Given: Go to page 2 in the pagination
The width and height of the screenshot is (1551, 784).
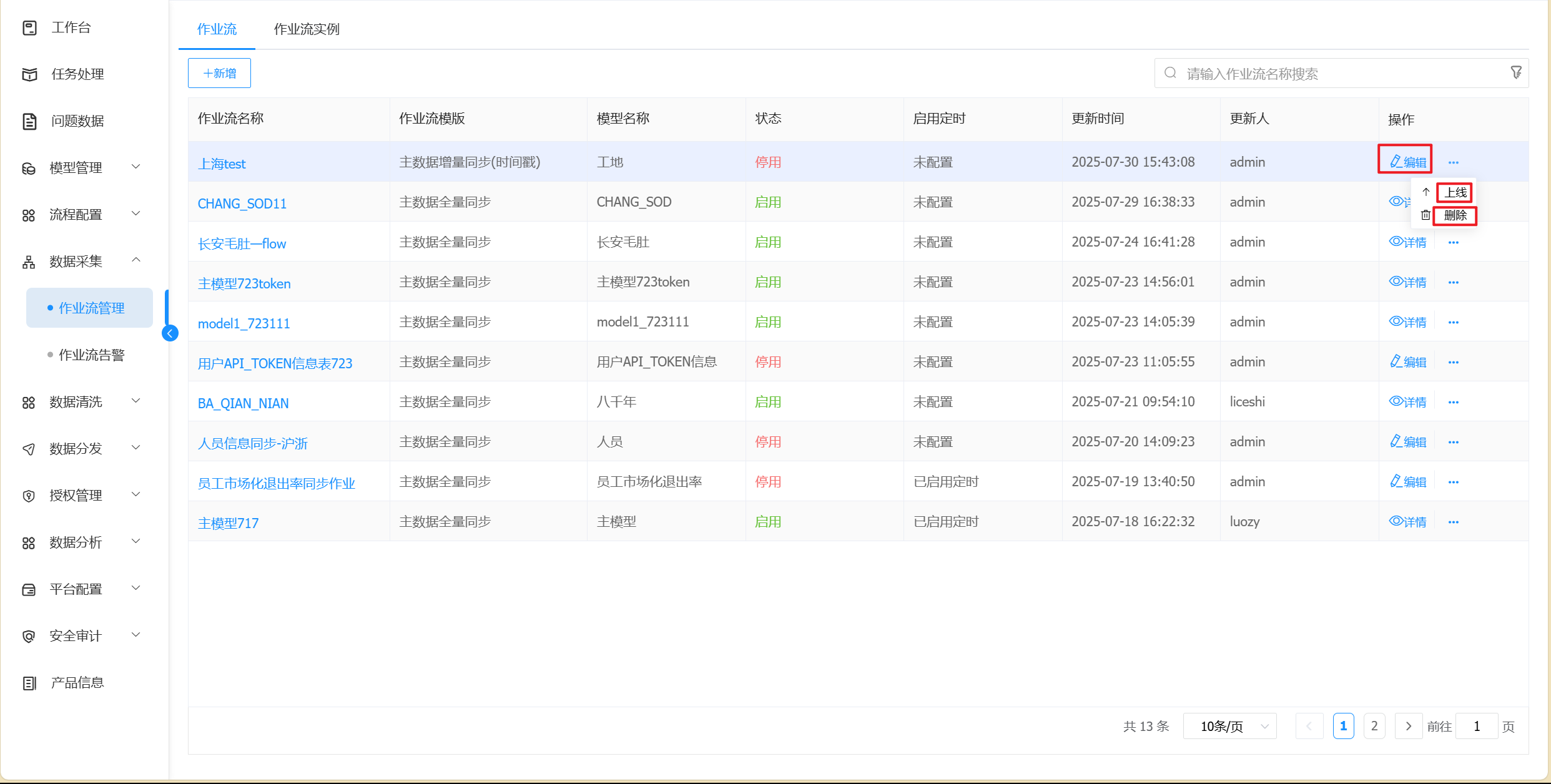Looking at the screenshot, I should 1374,727.
